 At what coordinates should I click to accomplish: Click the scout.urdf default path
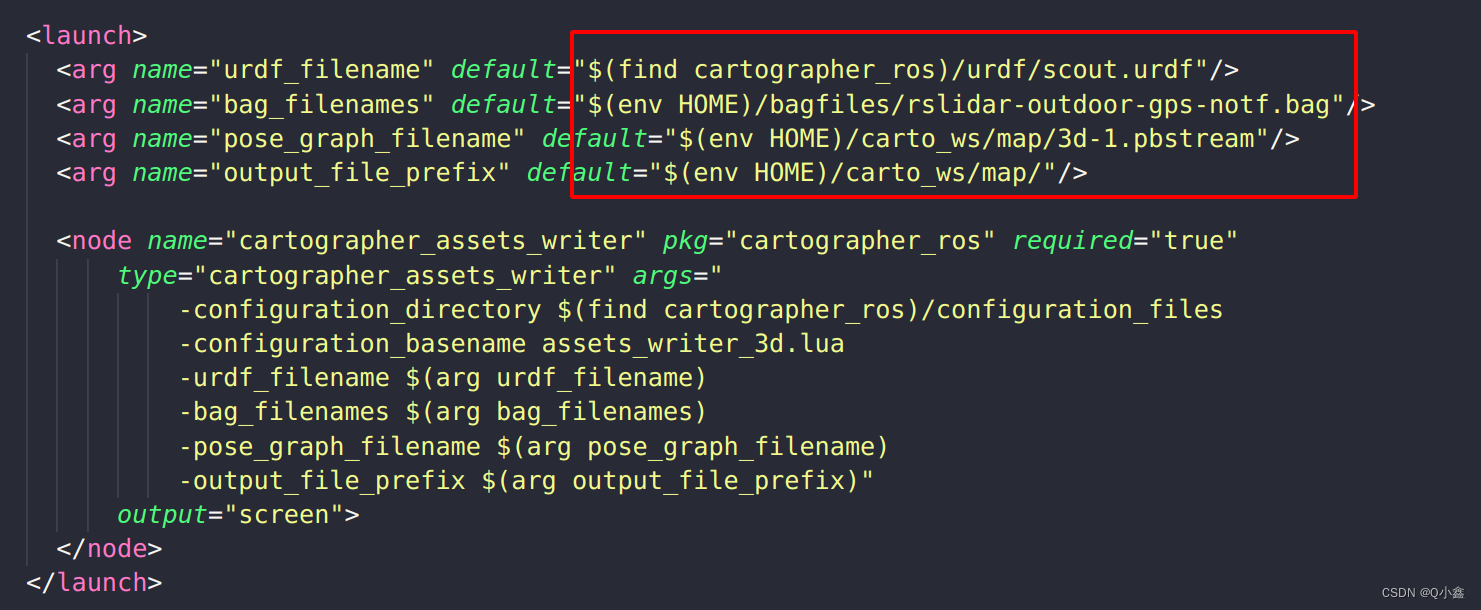point(898,70)
